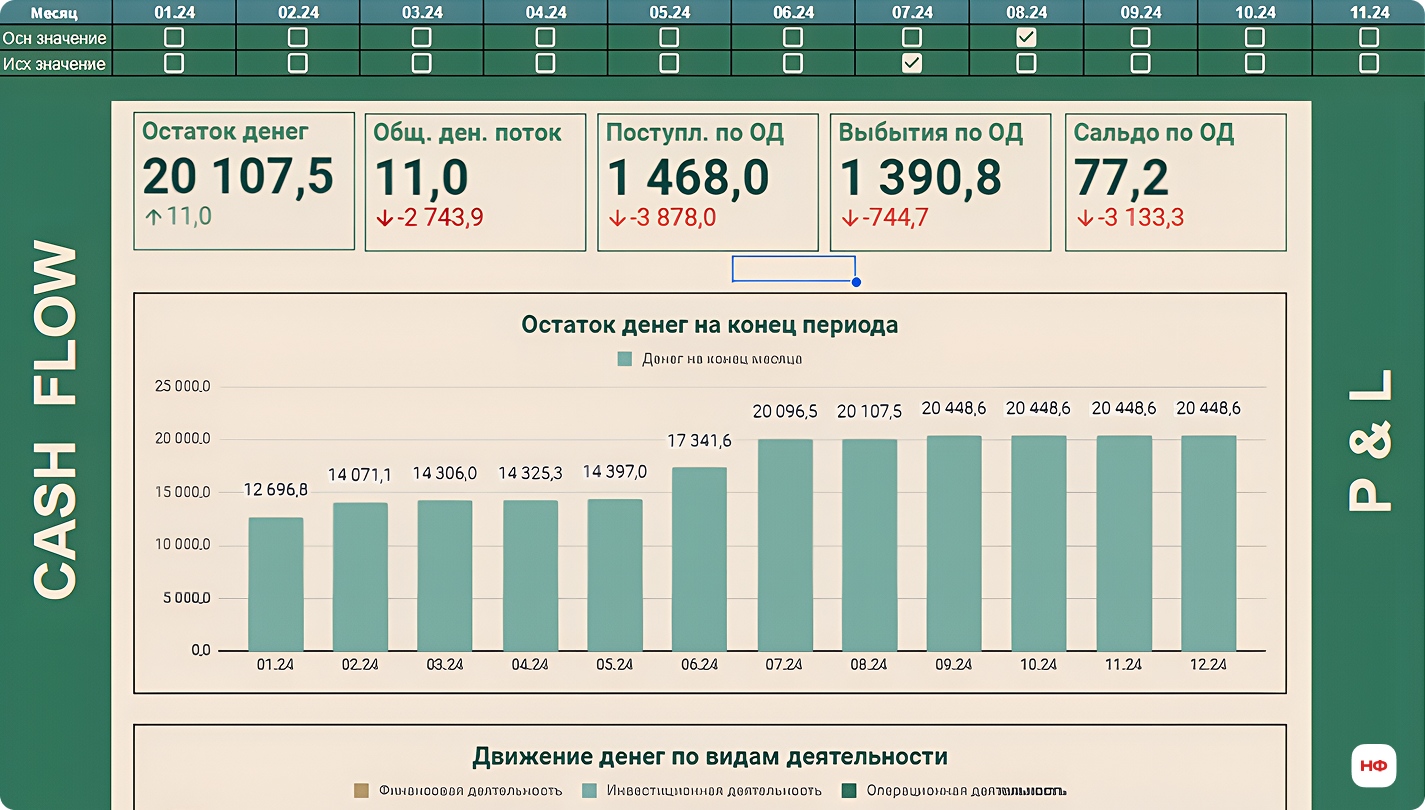
Task: Click the Денег на конец месяца legend swatch
Action: click(625, 359)
